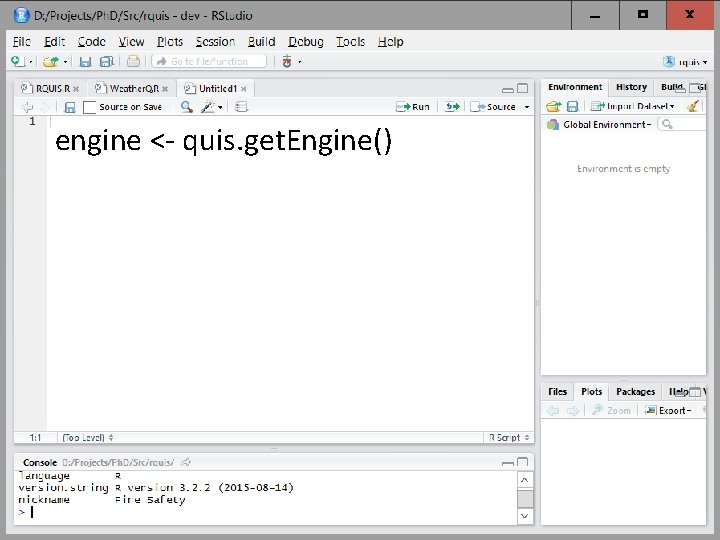Viewport: 720px width, 540px height.
Task: Open the (Top Level) scope selector
Action: 88,438
